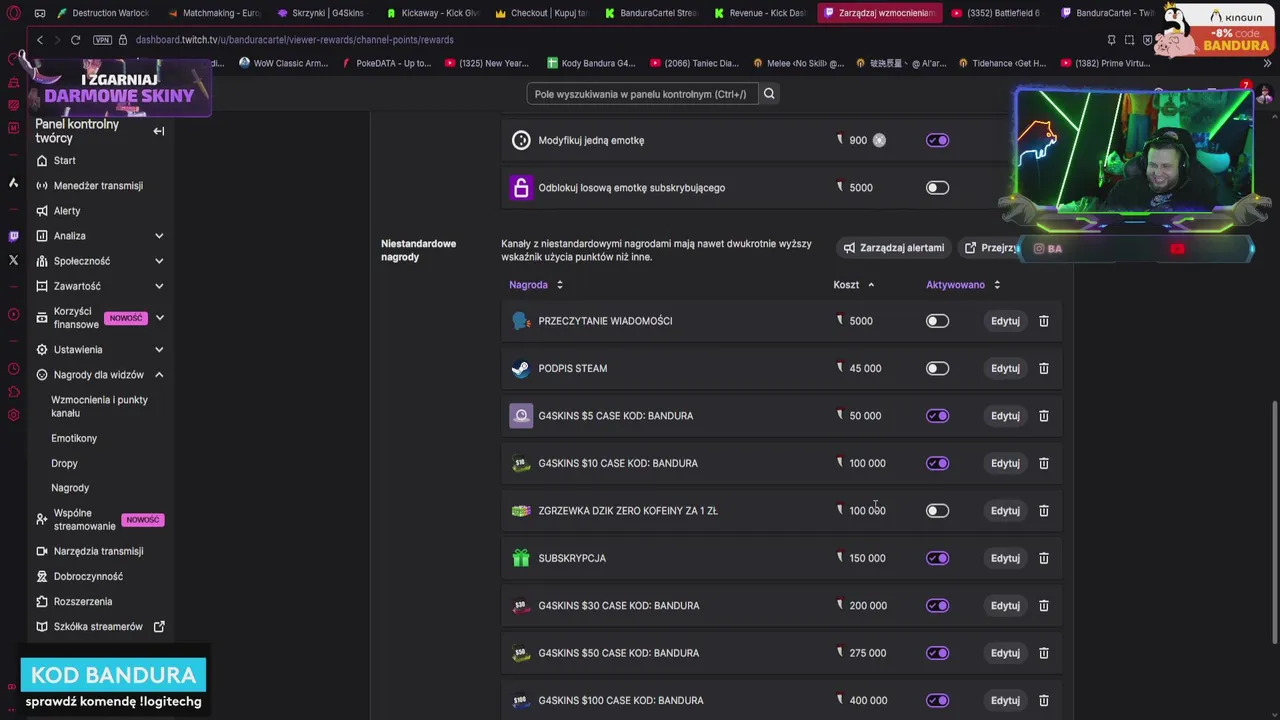Disable the G4SKINS $5 CASE toggle

coord(937,416)
